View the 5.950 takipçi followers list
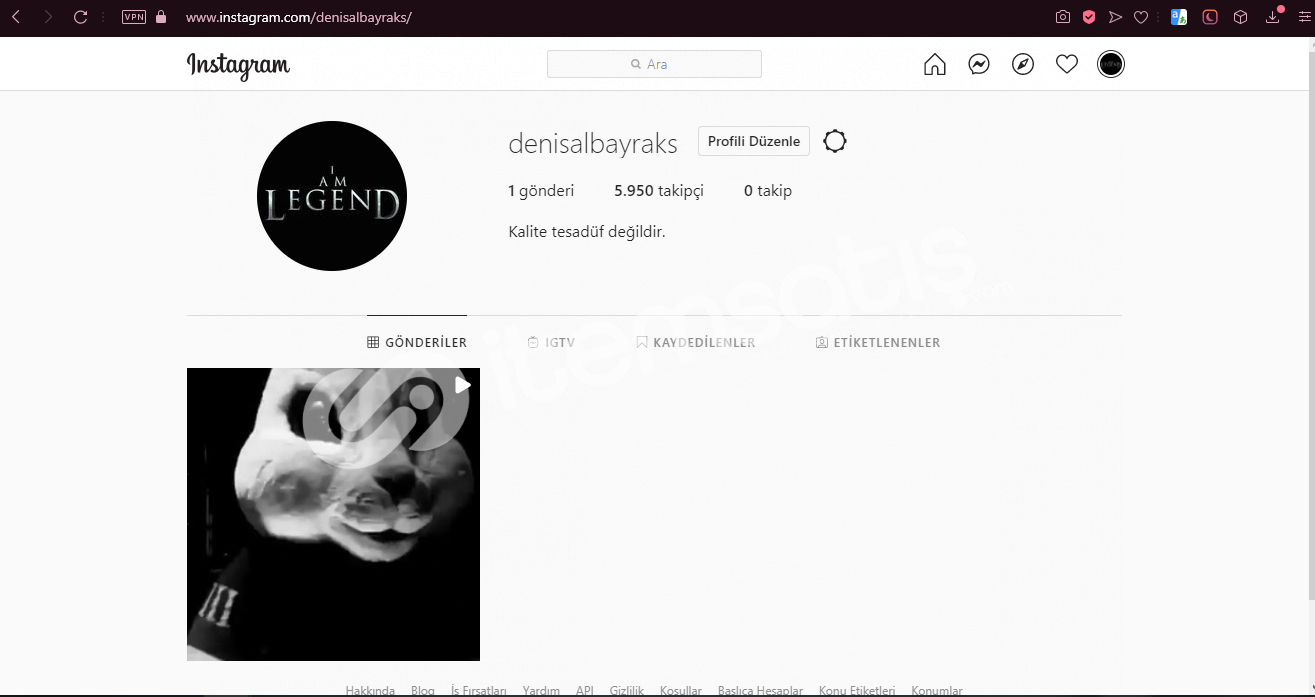The height and width of the screenshot is (697, 1315). (659, 190)
